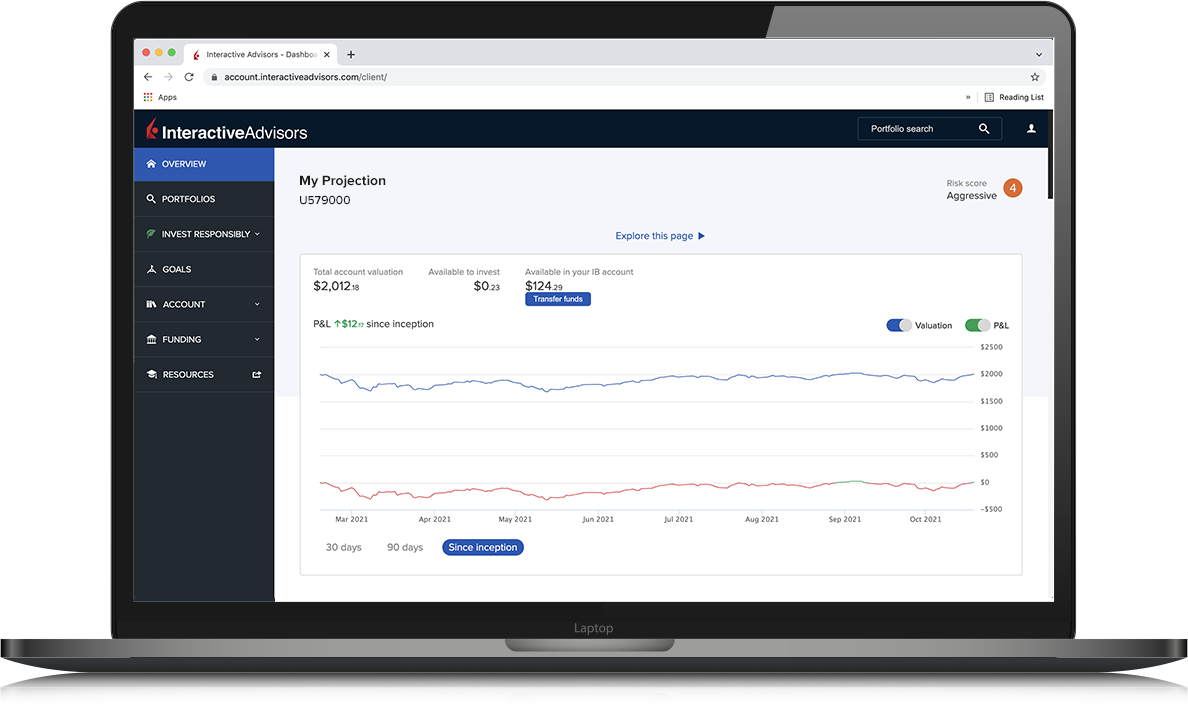Select the 30 days time range
Image resolution: width=1188 pixels, height=706 pixels.
tap(343, 547)
